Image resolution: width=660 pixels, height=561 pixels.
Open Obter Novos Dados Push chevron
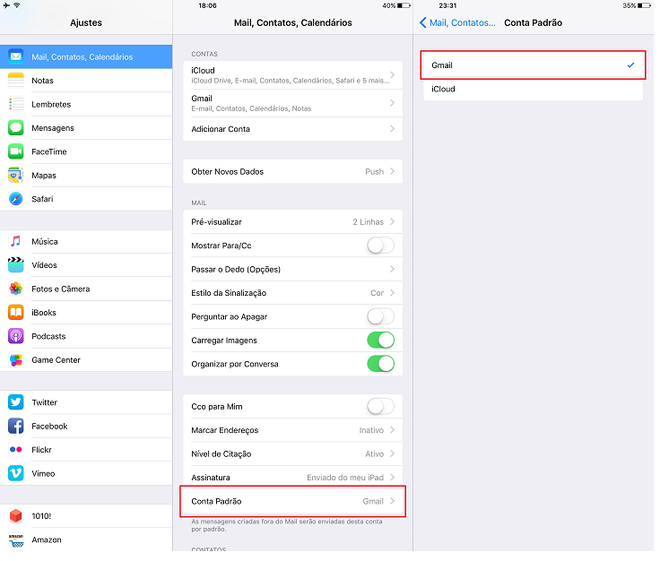392,171
